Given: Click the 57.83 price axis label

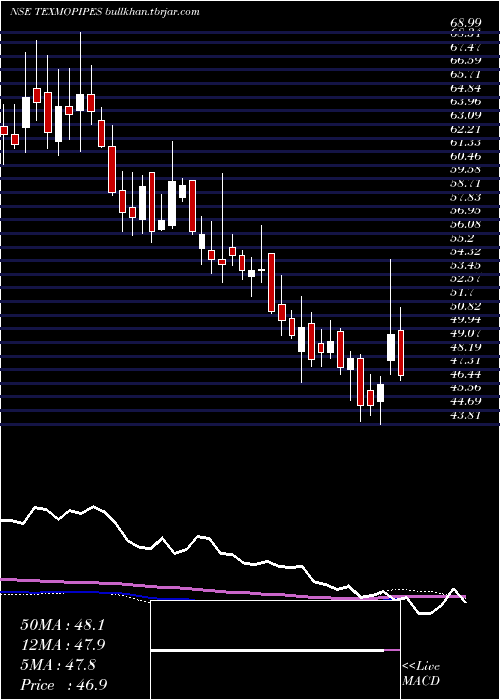Looking at the screenshot, I should [x=465, y=197].
